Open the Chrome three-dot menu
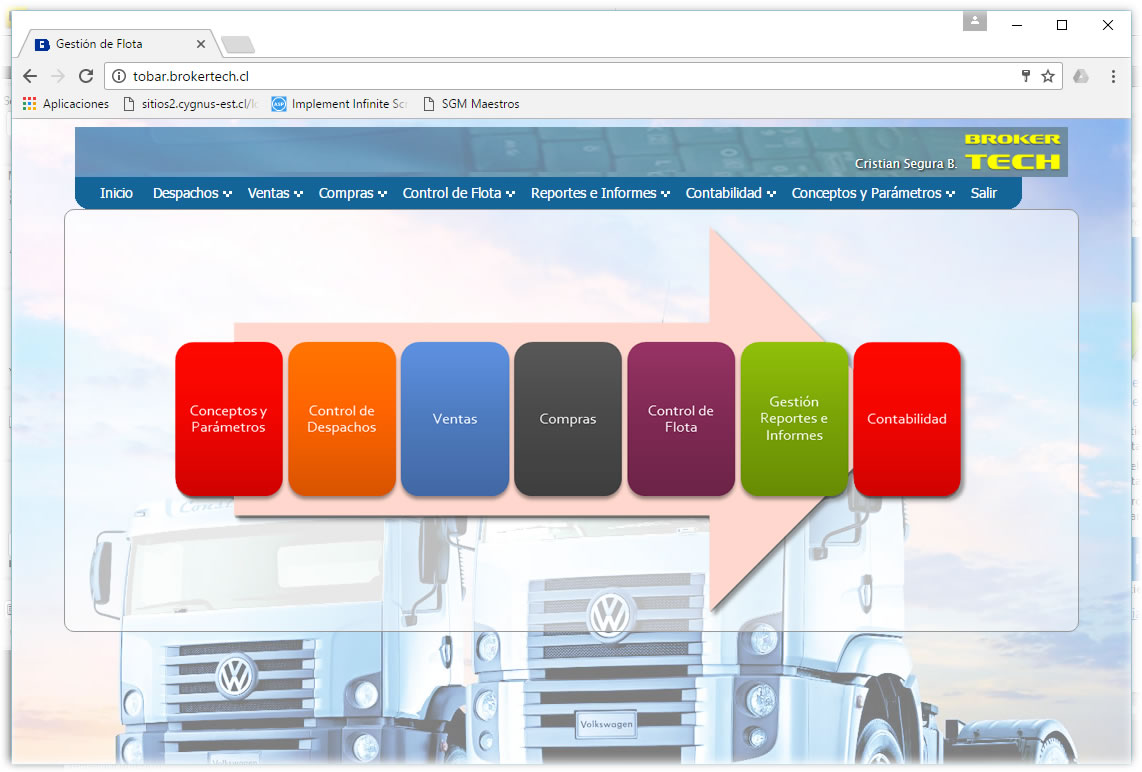This screenshot has height=772, width=1142. click(1113, 76)
